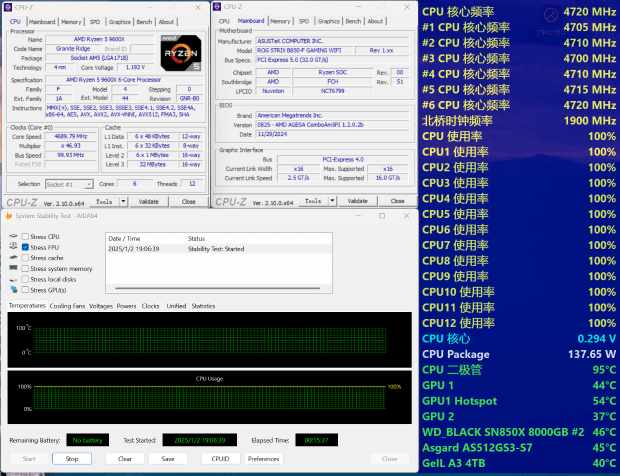The height and width of the screenshot is (476, 620).
Task: Open the Bench tab in the right CPU-Z window
Action: pos(353,21)
